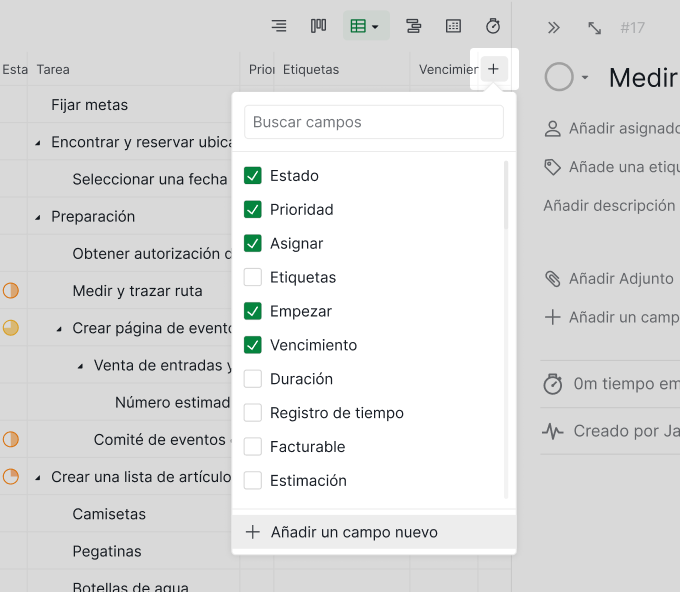Click the timer stopwatch icon in toolbar

tap(493, 26)
